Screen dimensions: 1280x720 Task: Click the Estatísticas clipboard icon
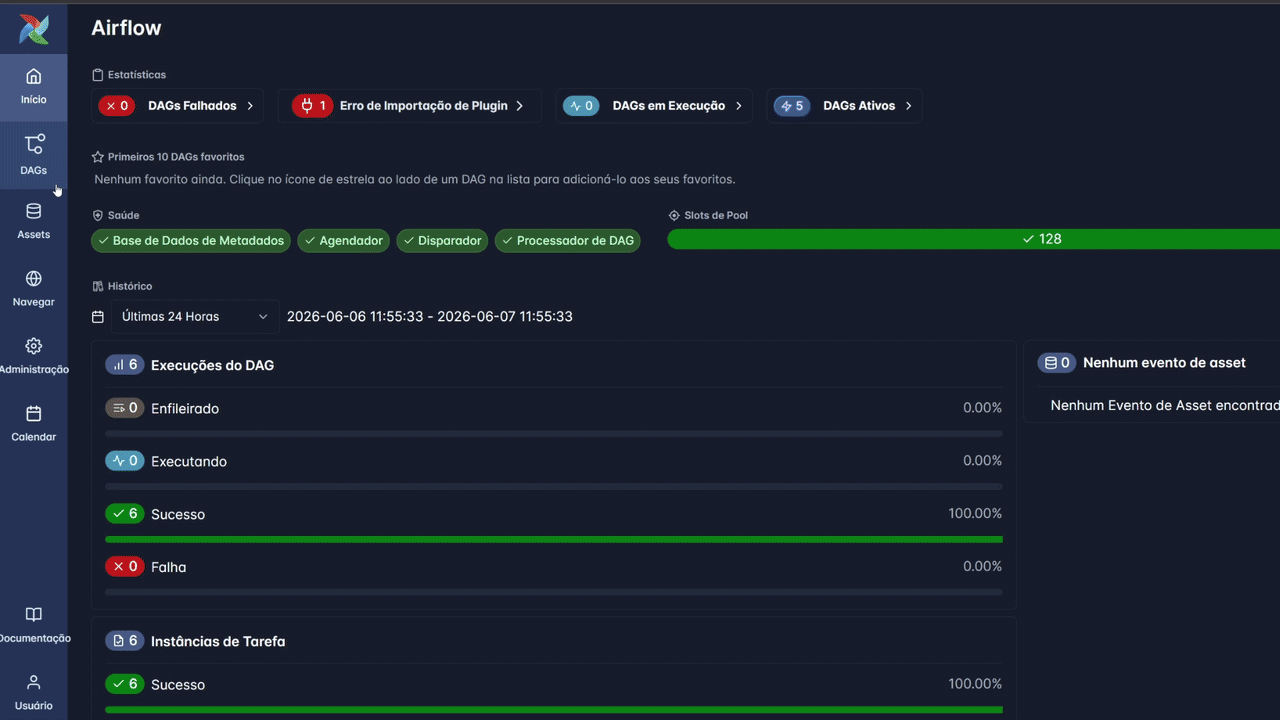coord(98,75)
